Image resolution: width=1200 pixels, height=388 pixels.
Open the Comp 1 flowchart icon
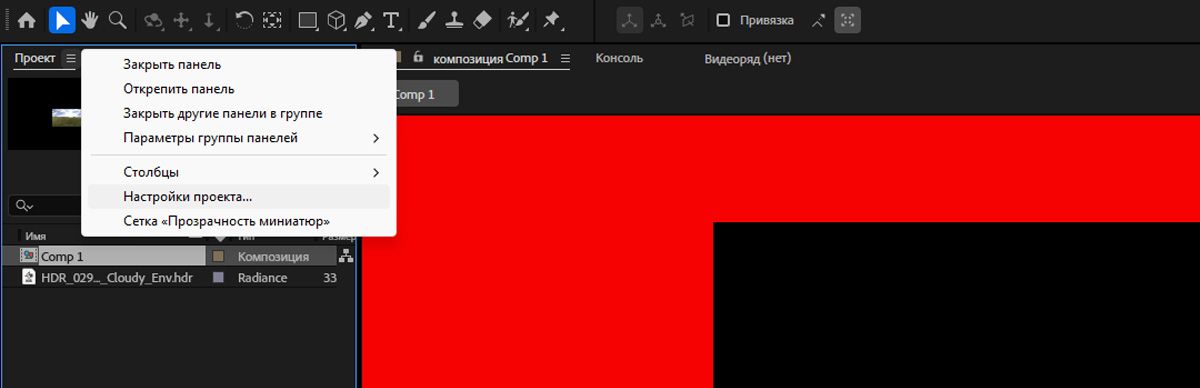[x=346, y=257]
